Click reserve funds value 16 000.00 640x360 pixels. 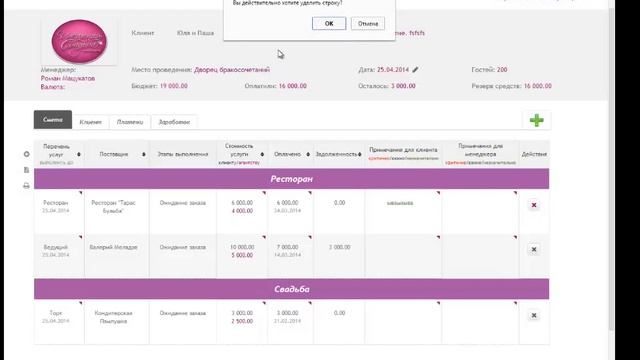(x=538, y=86)
